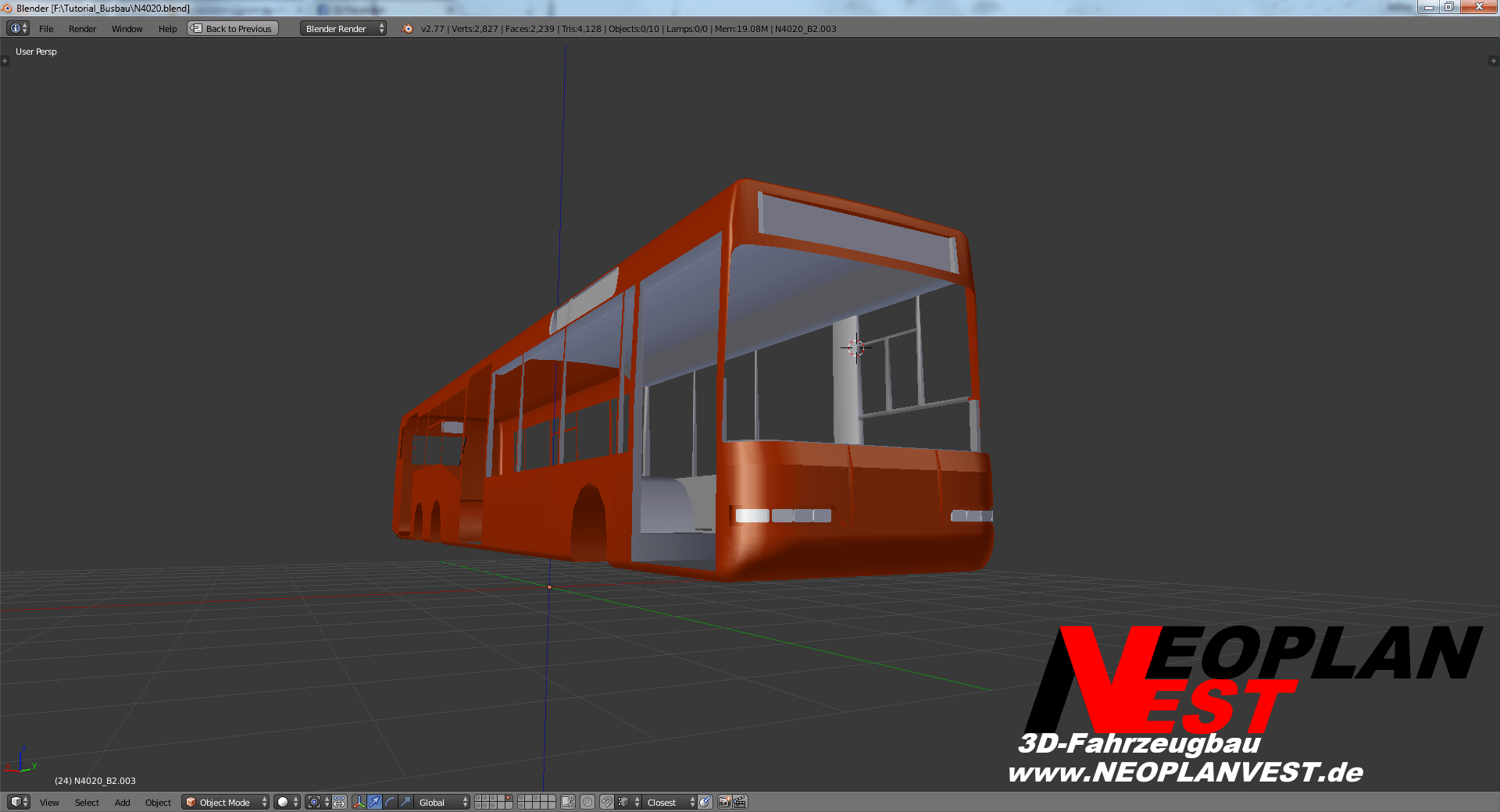Open the 3D View editor type selector
This screenshot has height=812, width=1500.
pos(19,802)
